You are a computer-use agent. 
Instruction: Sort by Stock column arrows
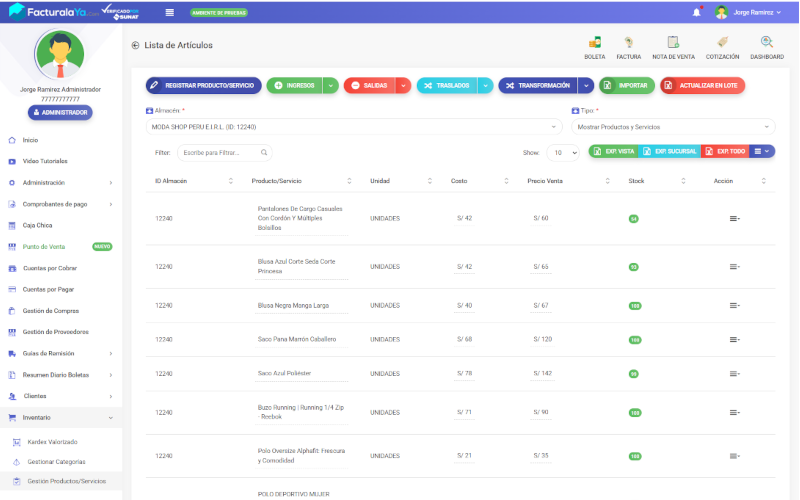point(683,181)
